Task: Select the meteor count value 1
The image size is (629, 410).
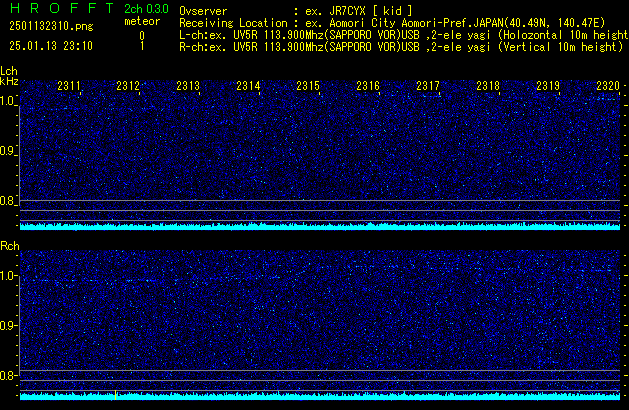Action: point(142,46)
